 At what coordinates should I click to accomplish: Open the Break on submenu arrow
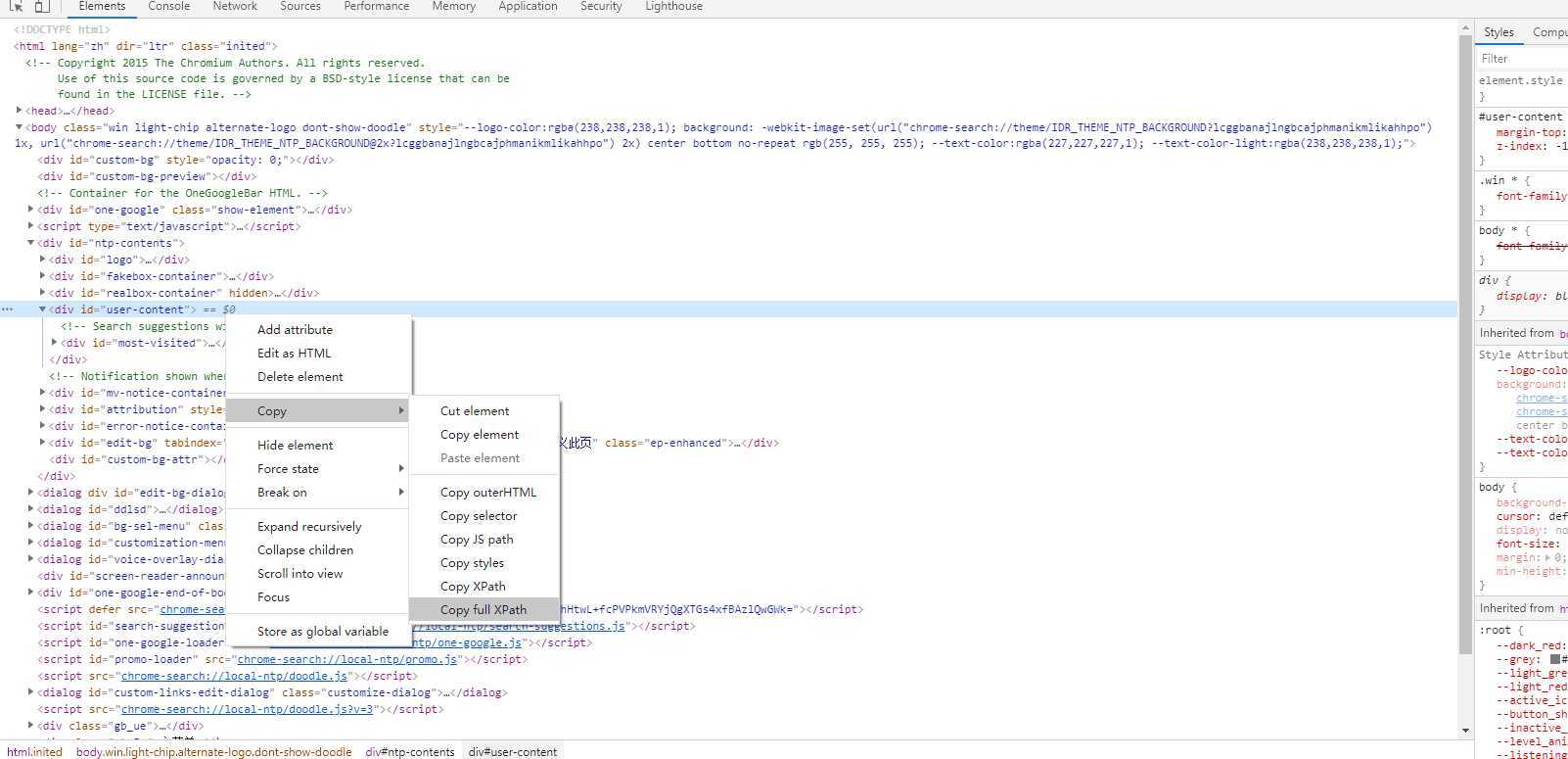tap(401, 493)
